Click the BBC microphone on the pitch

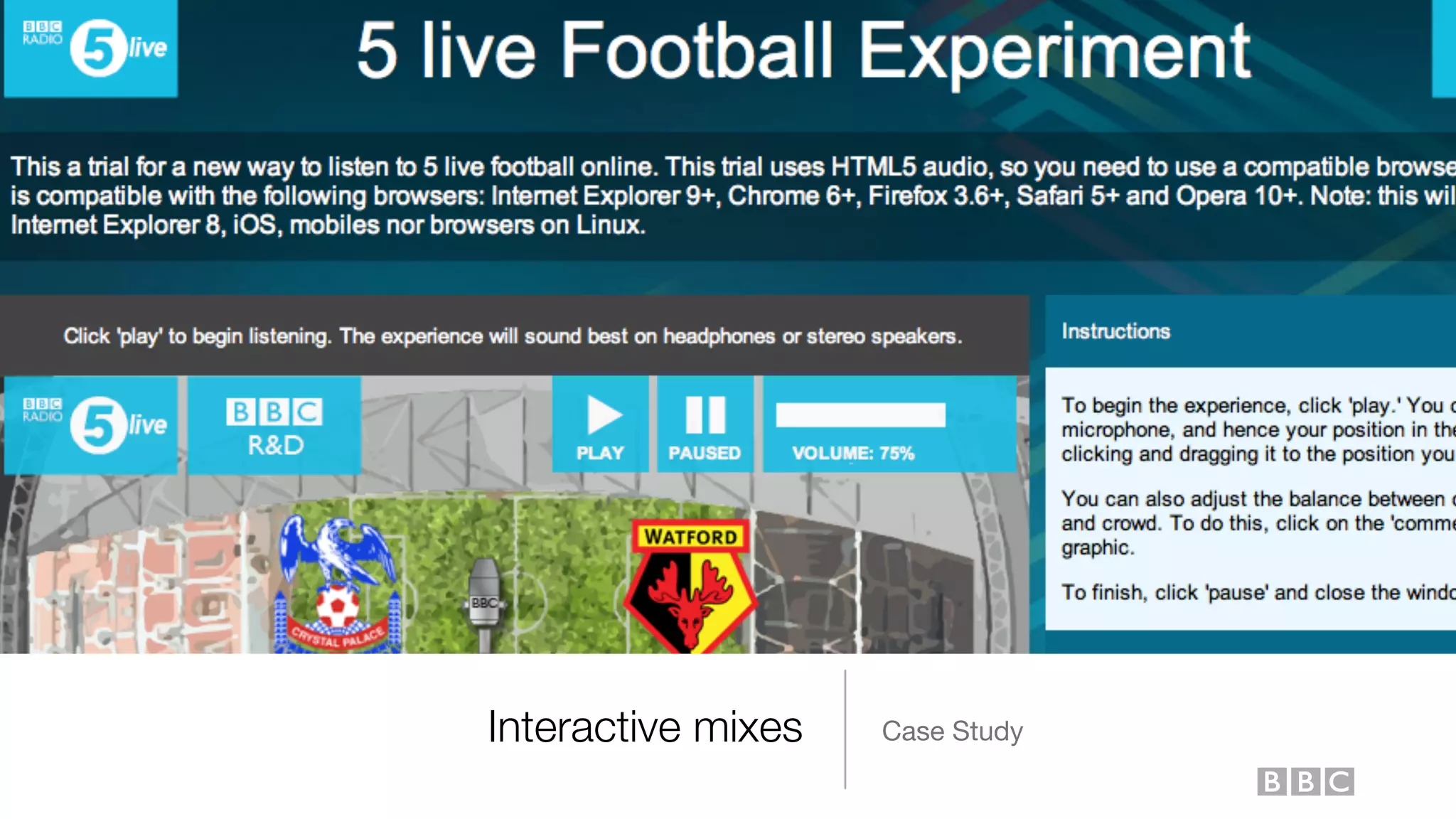point(485,606)
